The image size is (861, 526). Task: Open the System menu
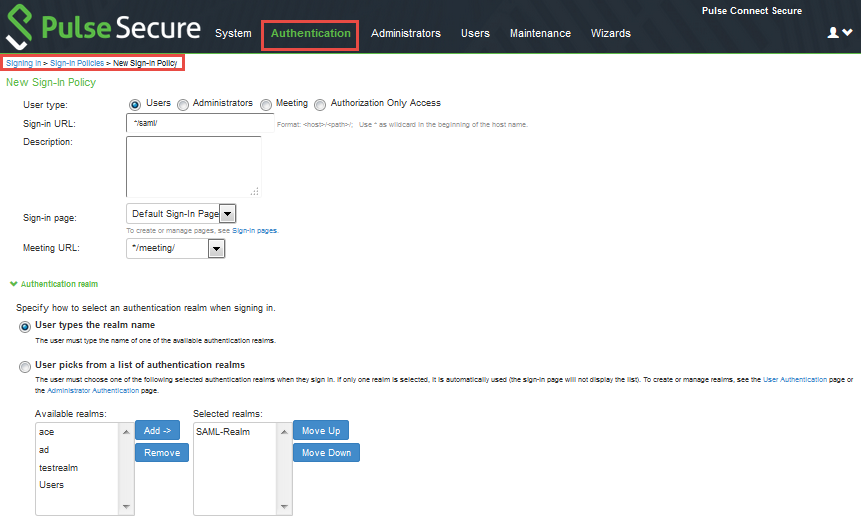coord(233,33)
